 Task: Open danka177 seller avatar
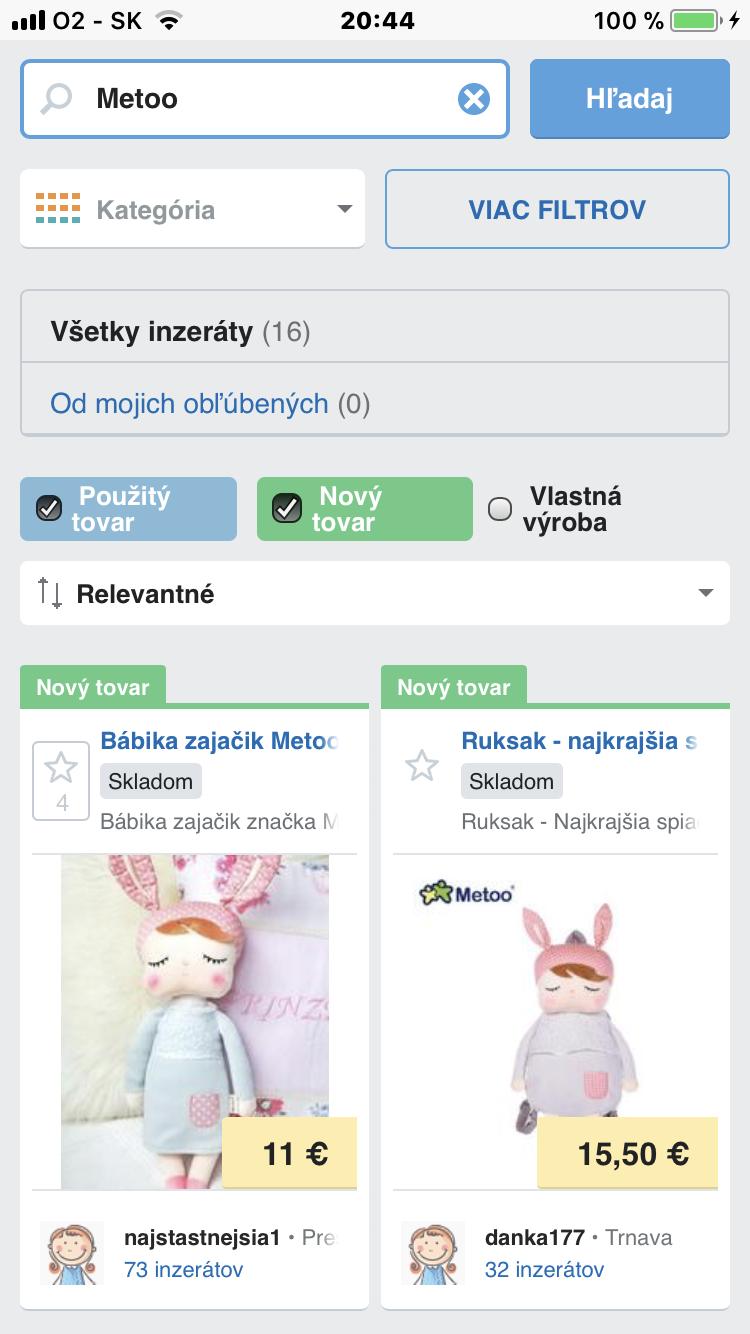(432, 1253)
